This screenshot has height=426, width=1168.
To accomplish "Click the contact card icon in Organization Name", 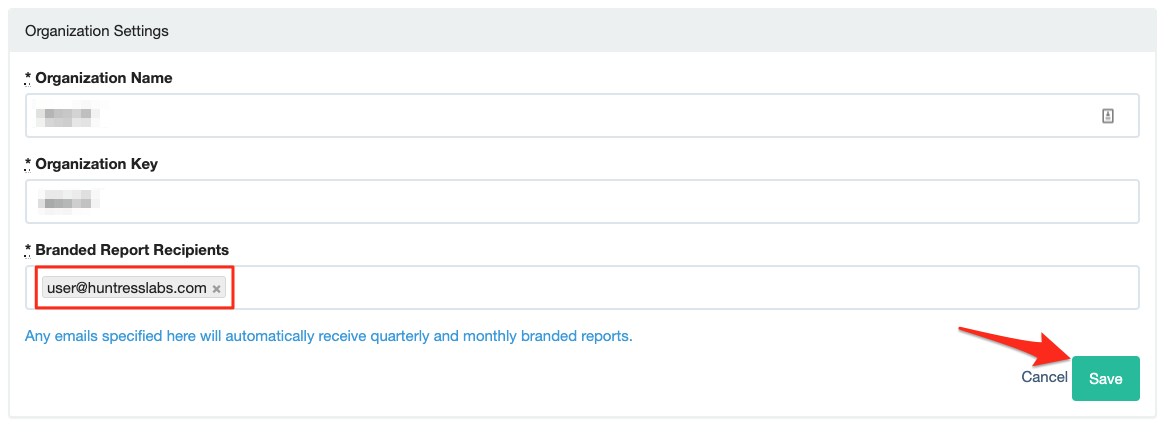I will point(1108,116).
